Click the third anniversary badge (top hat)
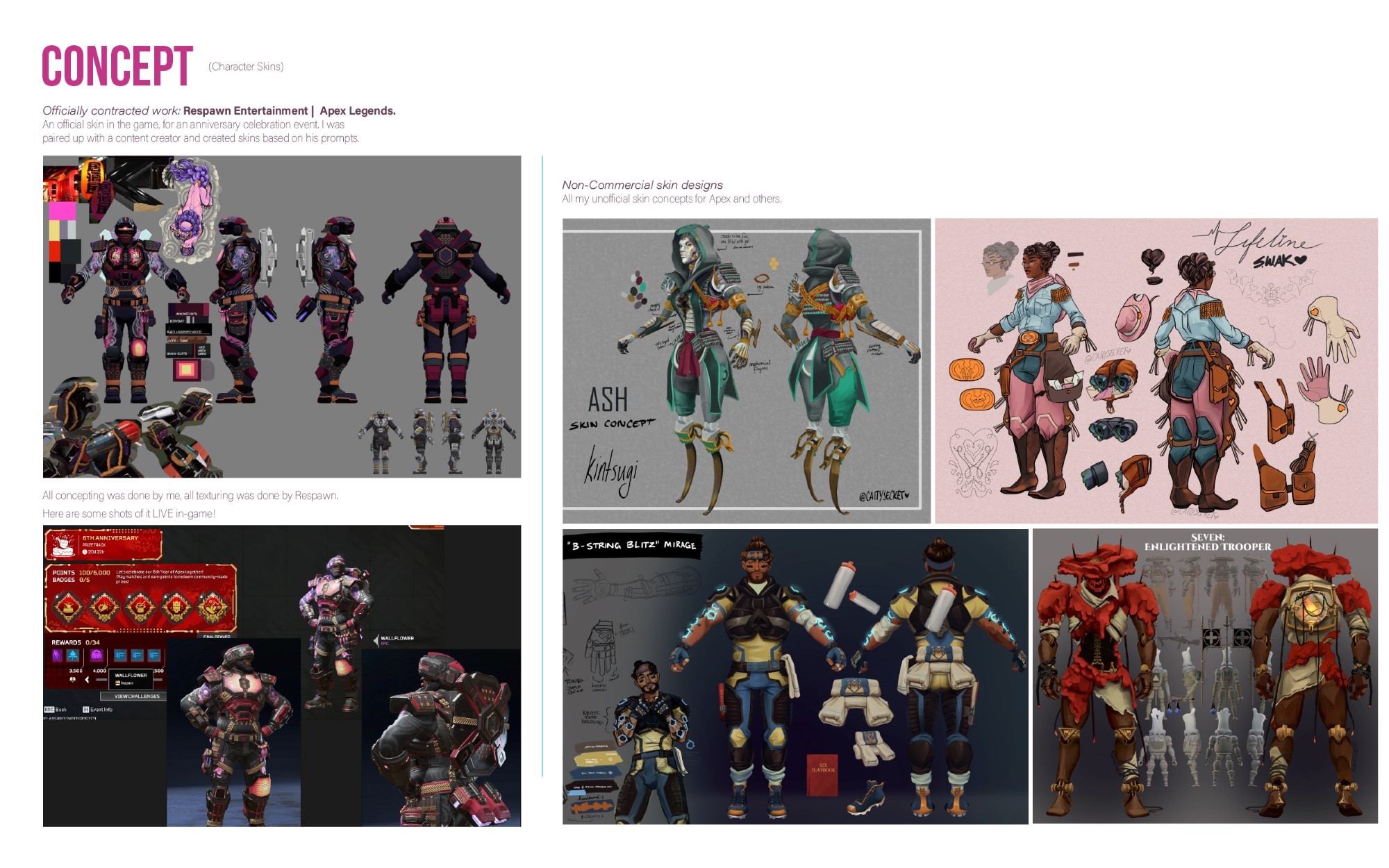The width and height of the screenshot is (1389, 868). 141,606
